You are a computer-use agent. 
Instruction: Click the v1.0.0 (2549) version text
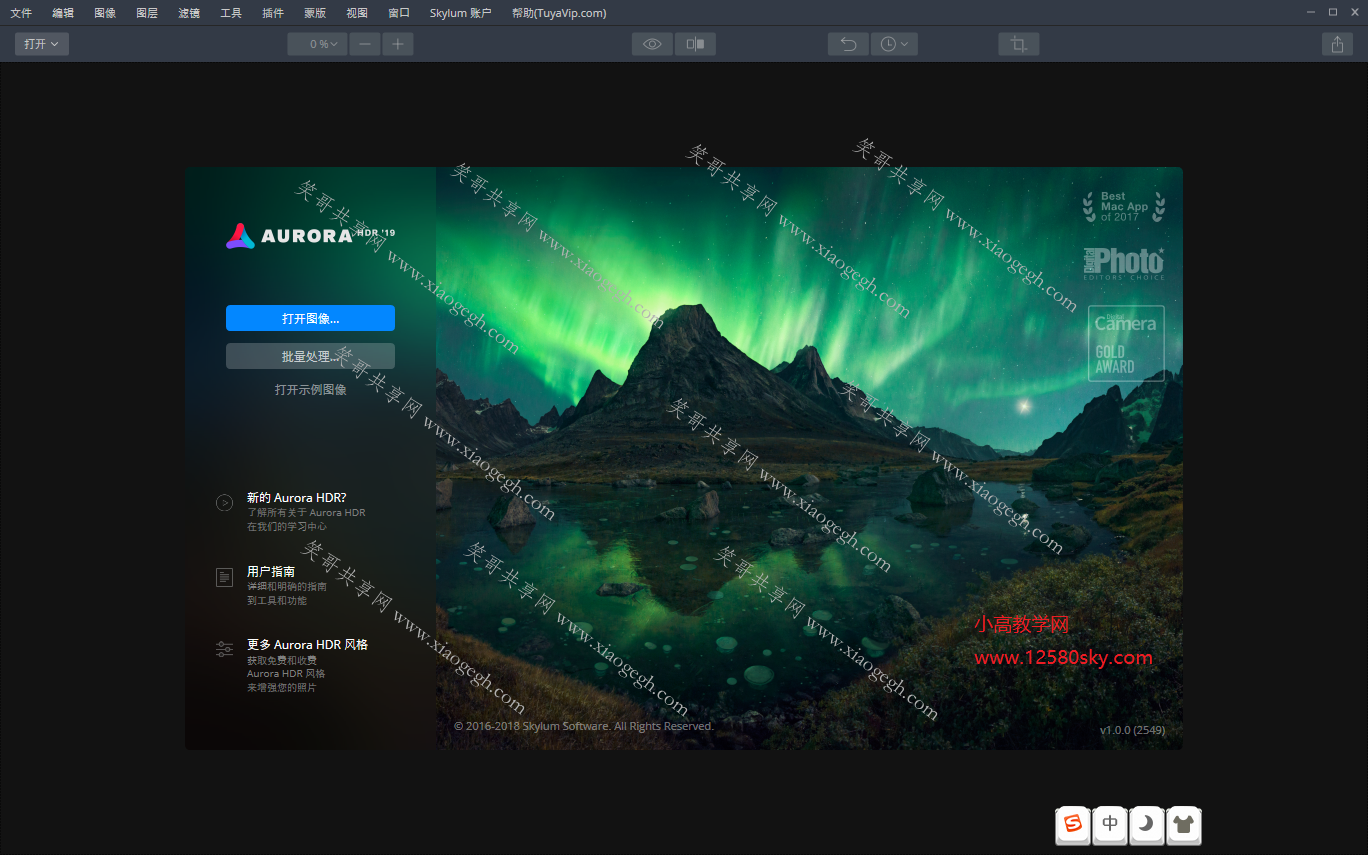[1133, 730]
